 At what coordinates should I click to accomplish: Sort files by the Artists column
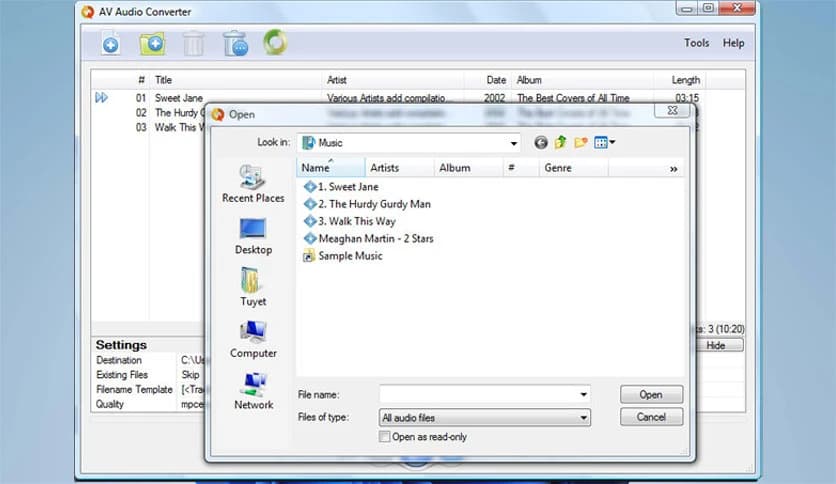click(x=399, y=167)
